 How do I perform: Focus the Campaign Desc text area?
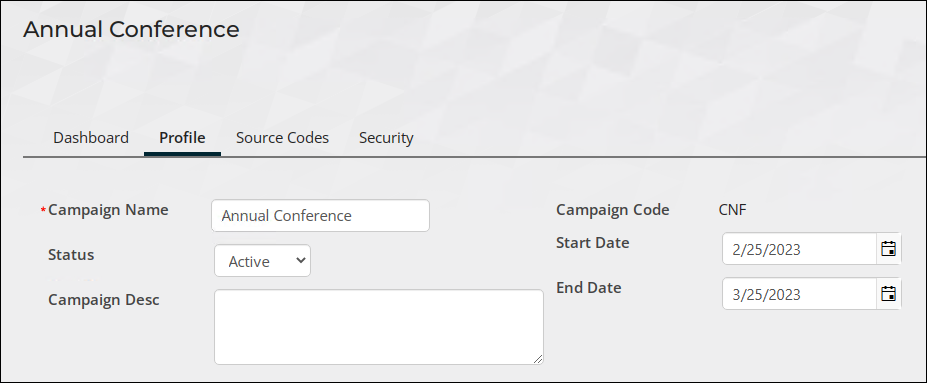point(379,327)
